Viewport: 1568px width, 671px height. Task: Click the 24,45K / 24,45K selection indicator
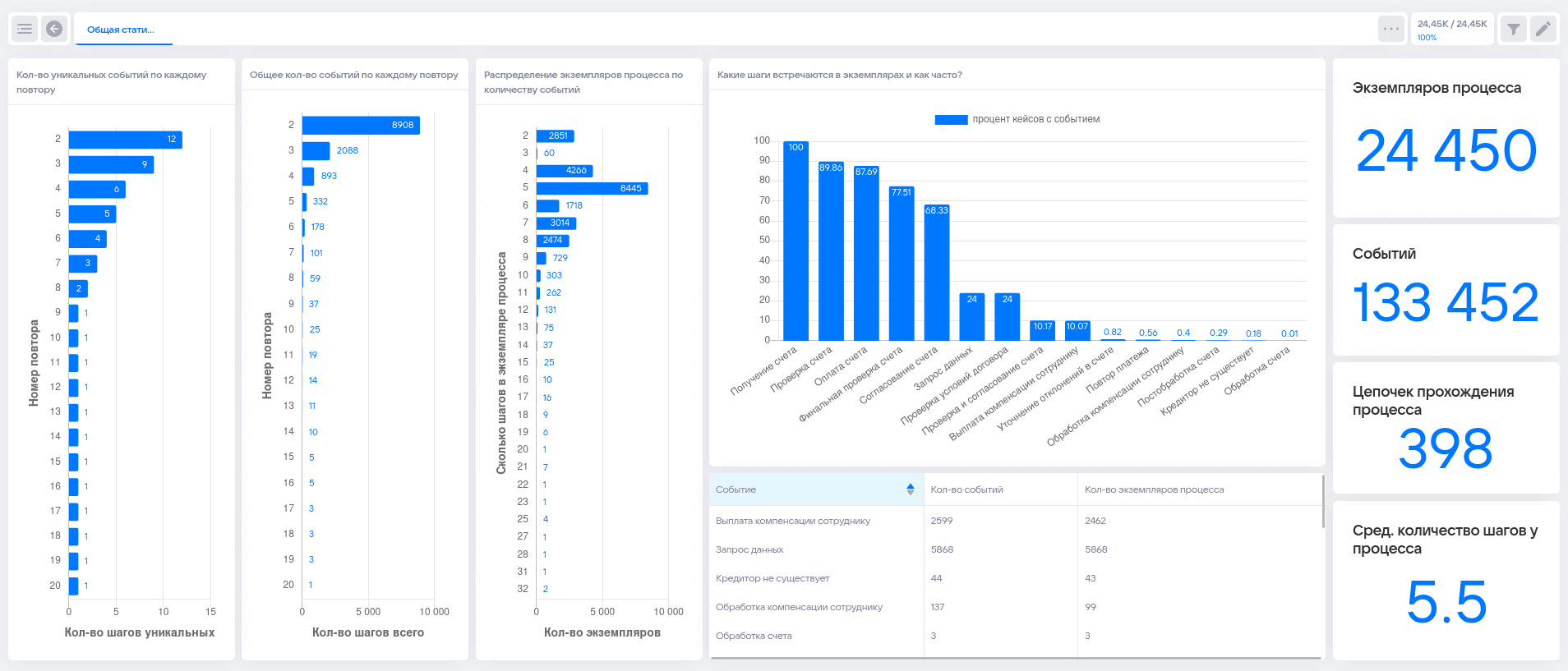point(1452,30)
